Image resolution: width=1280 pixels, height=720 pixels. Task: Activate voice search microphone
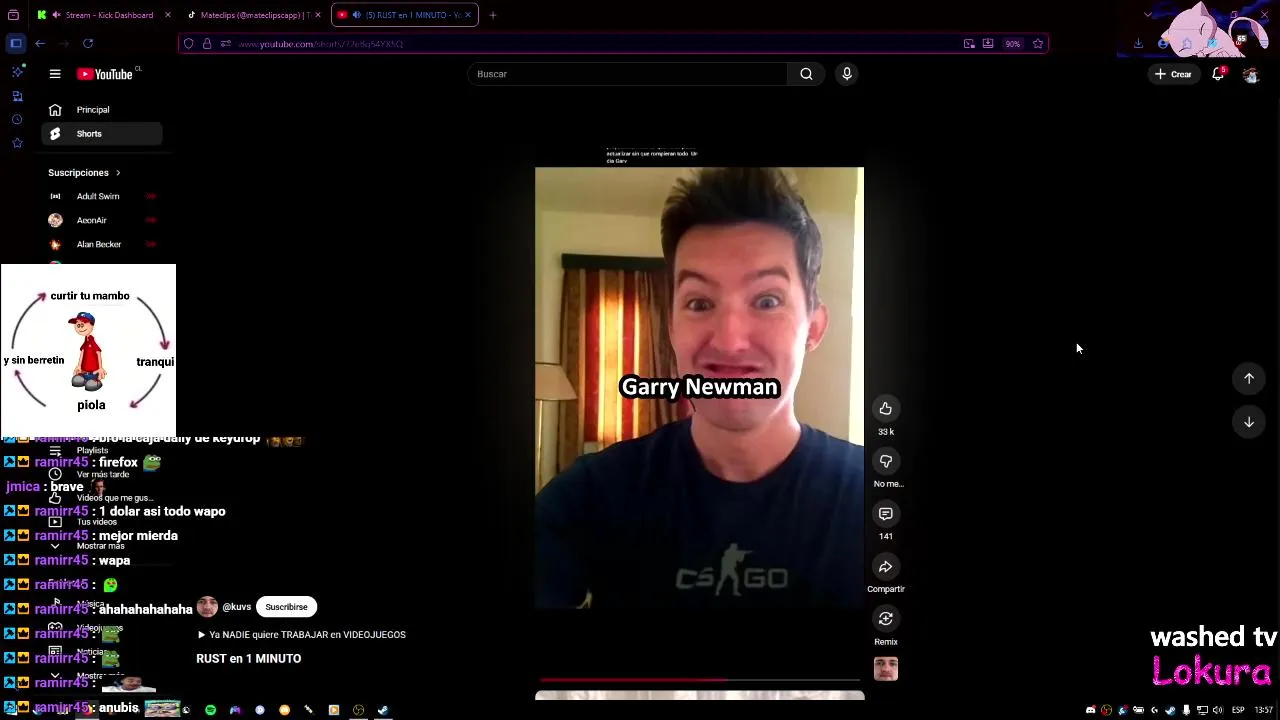click(x=846, y=74)
